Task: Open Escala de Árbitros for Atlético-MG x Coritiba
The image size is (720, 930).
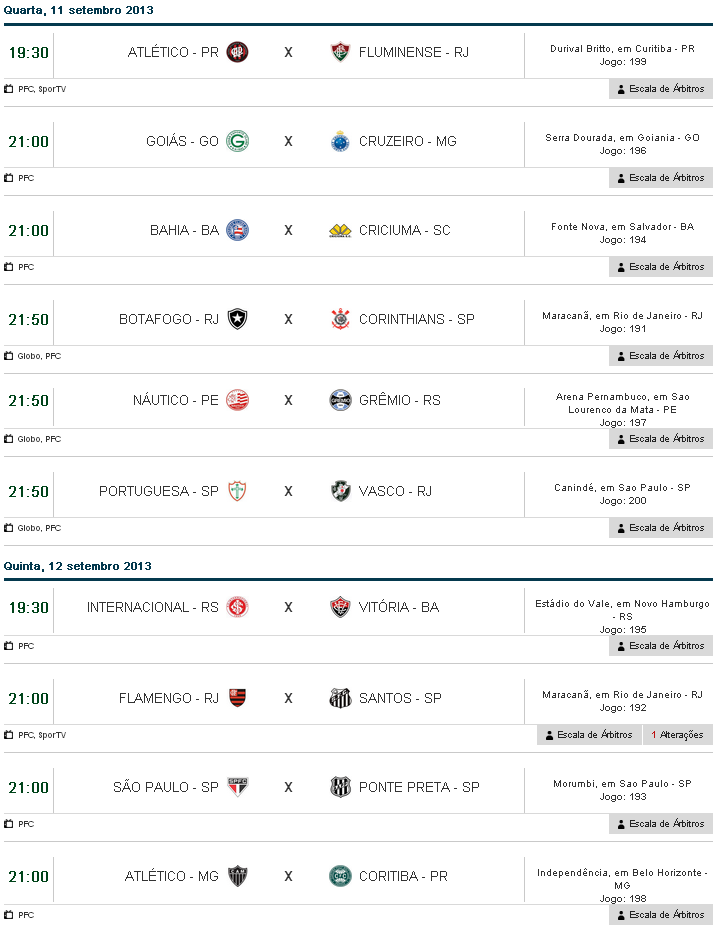Action: point(661,914)
